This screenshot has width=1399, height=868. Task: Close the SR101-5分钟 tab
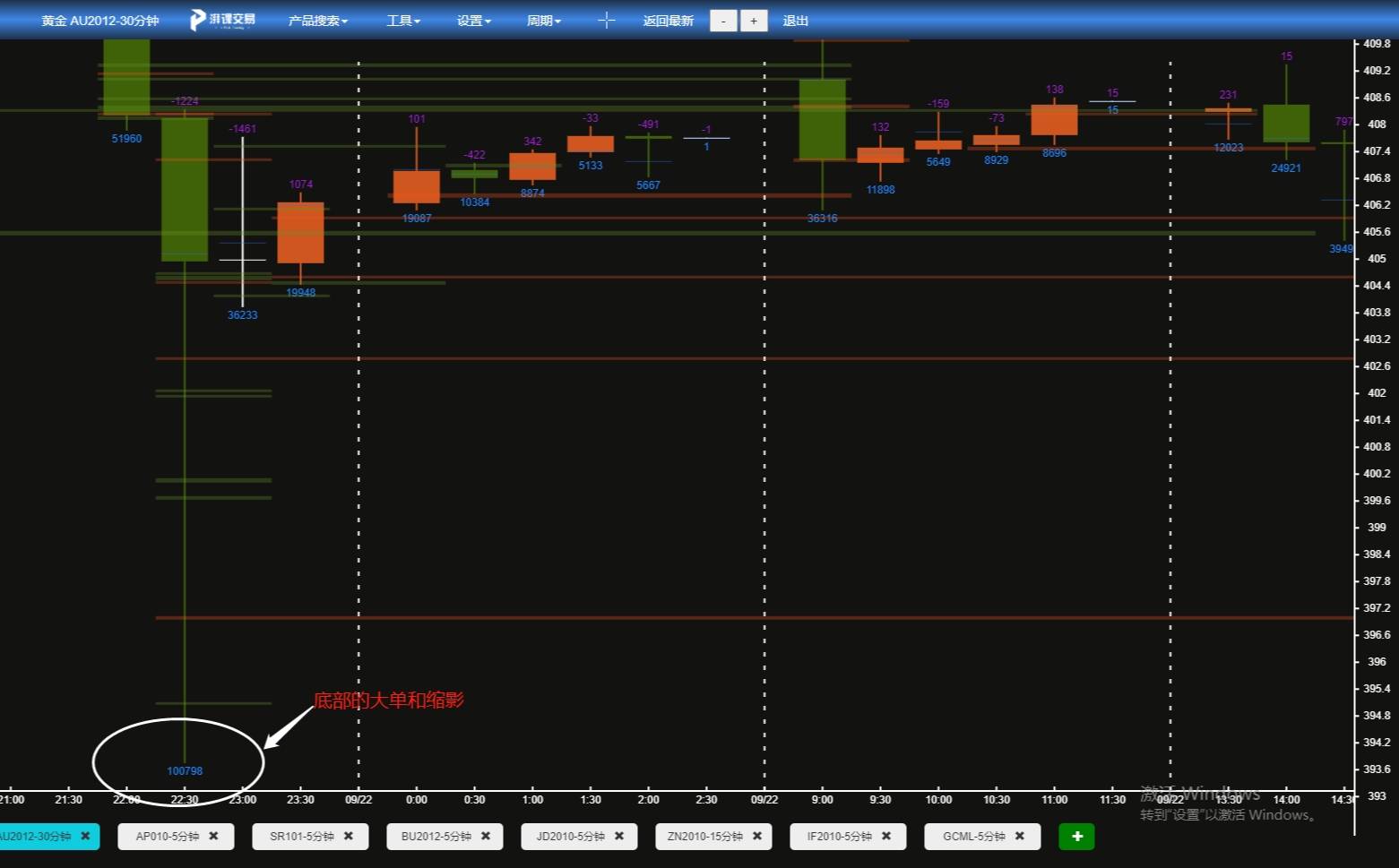pyautogui.click(x=349, y=837)
